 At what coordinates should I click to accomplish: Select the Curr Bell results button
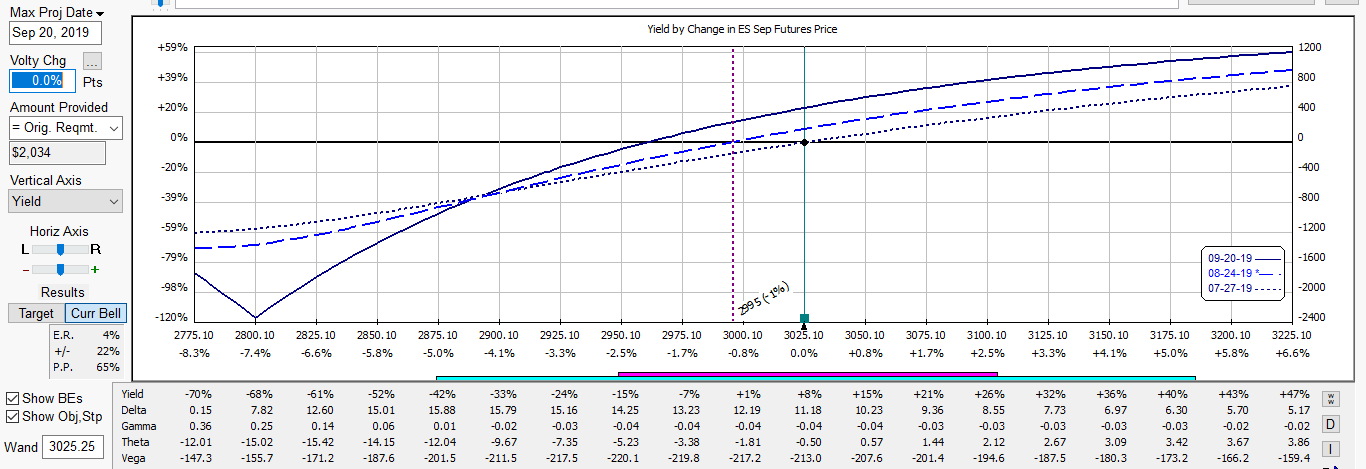96,313
